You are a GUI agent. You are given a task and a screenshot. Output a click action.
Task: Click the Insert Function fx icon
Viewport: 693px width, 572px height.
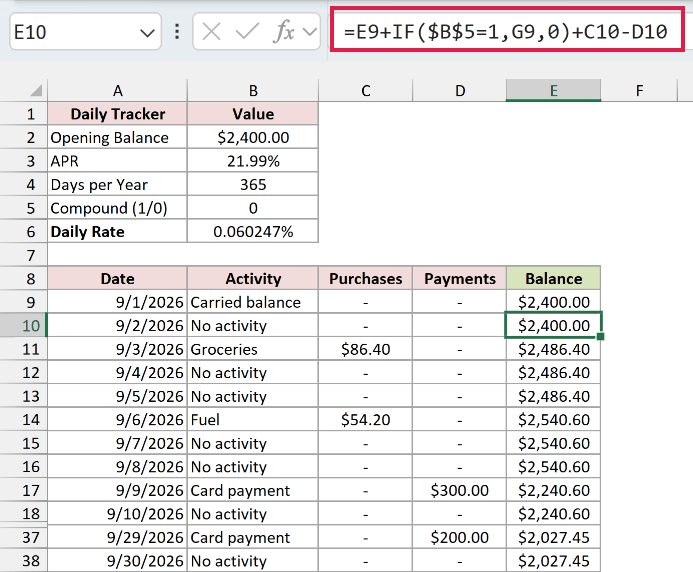click(x=284, y=32)
